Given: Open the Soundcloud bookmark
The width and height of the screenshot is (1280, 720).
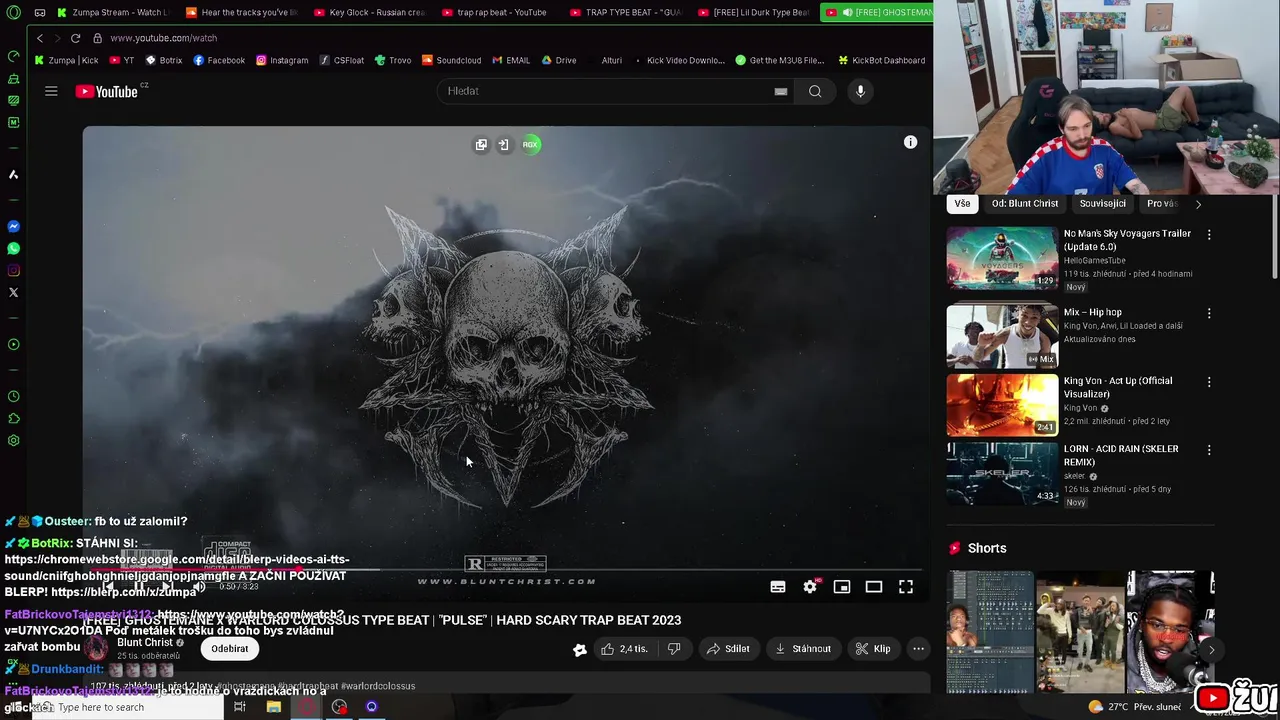Looking at the screenshot, I should coord(451,60).
